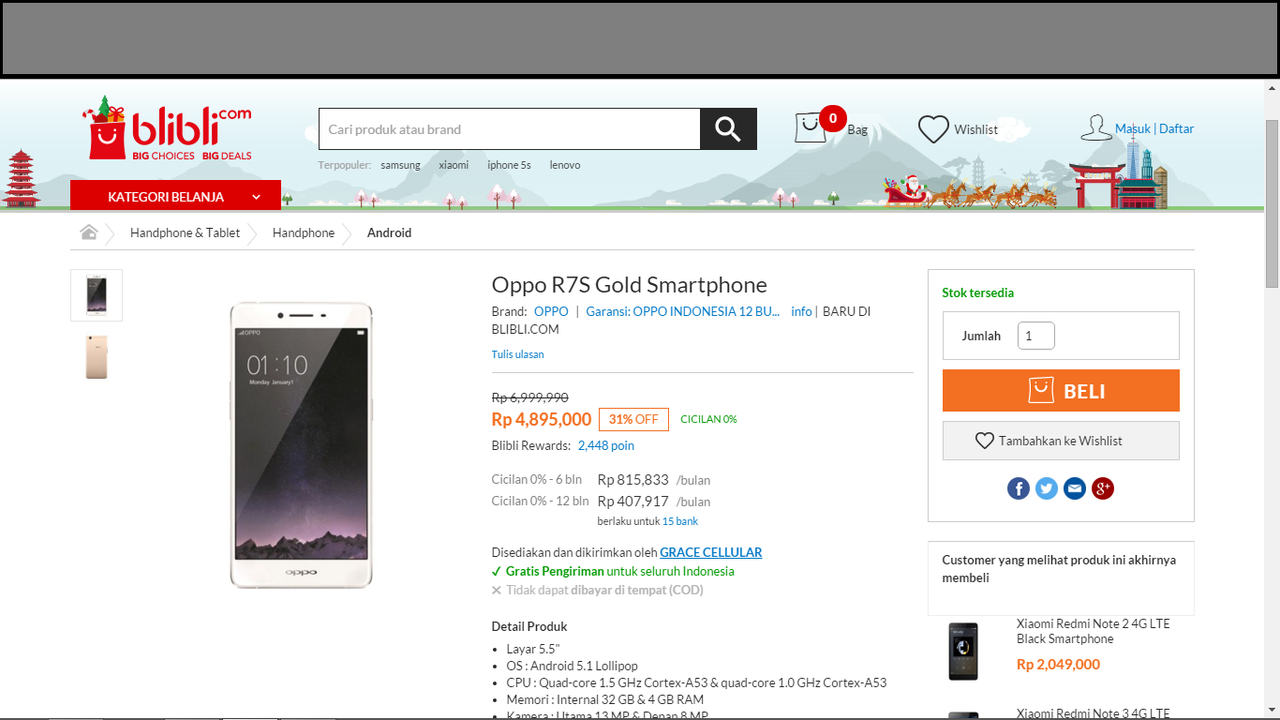
Task: Select popular search term xiaomi
Action: (453, 165)
